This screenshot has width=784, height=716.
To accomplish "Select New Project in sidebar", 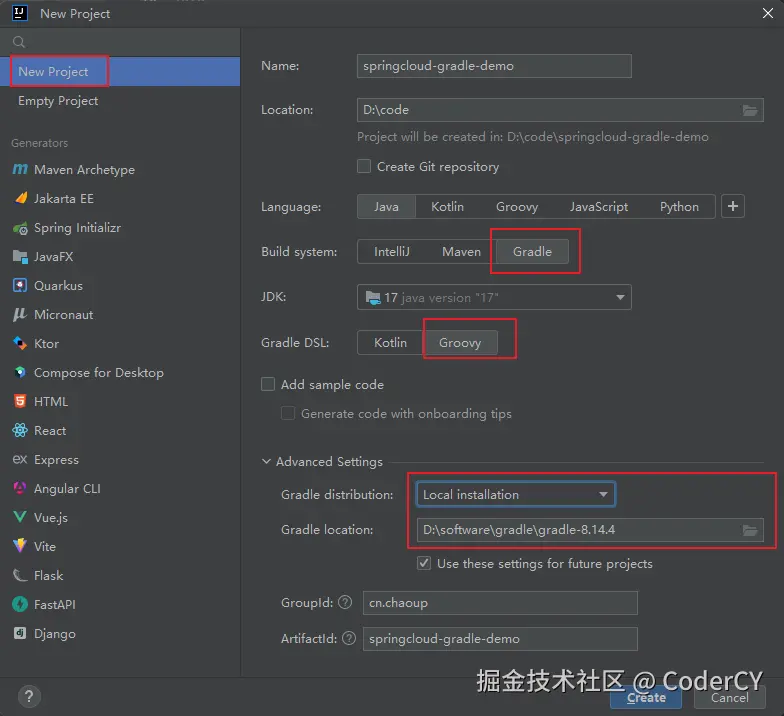I will pyautogui.click(x=120, y=72).
